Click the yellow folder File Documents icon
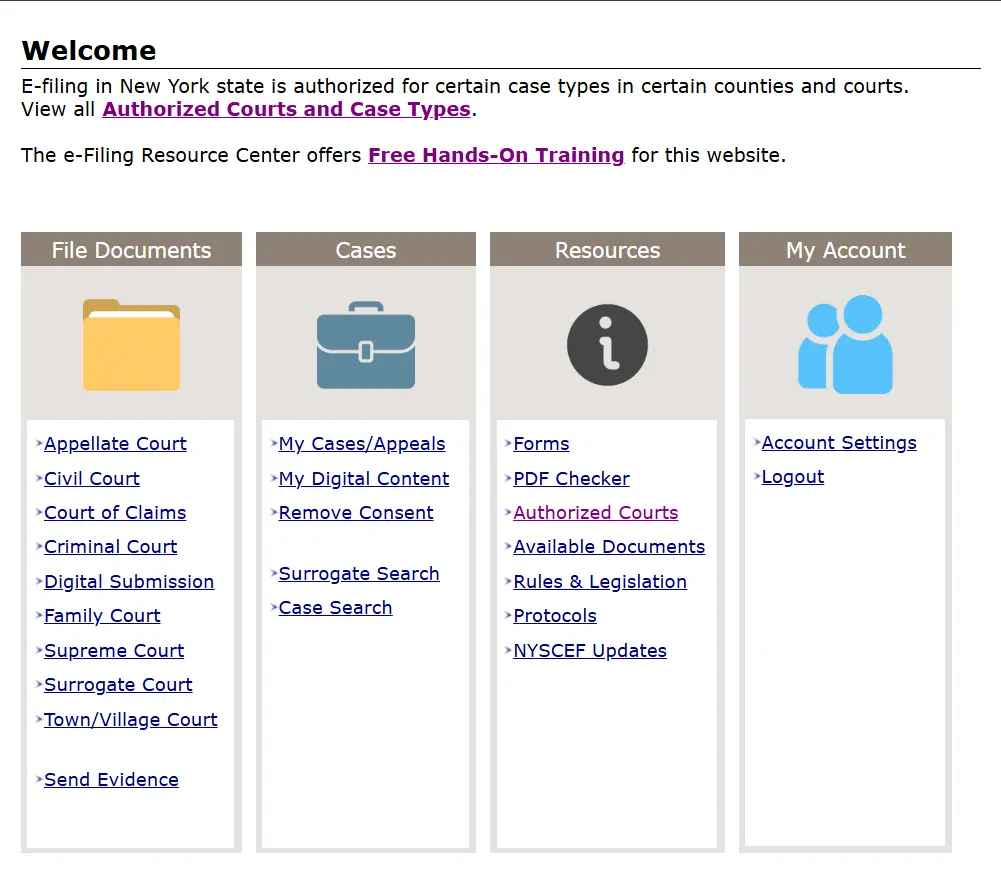1001x886 pixels. tap(131, 345)
